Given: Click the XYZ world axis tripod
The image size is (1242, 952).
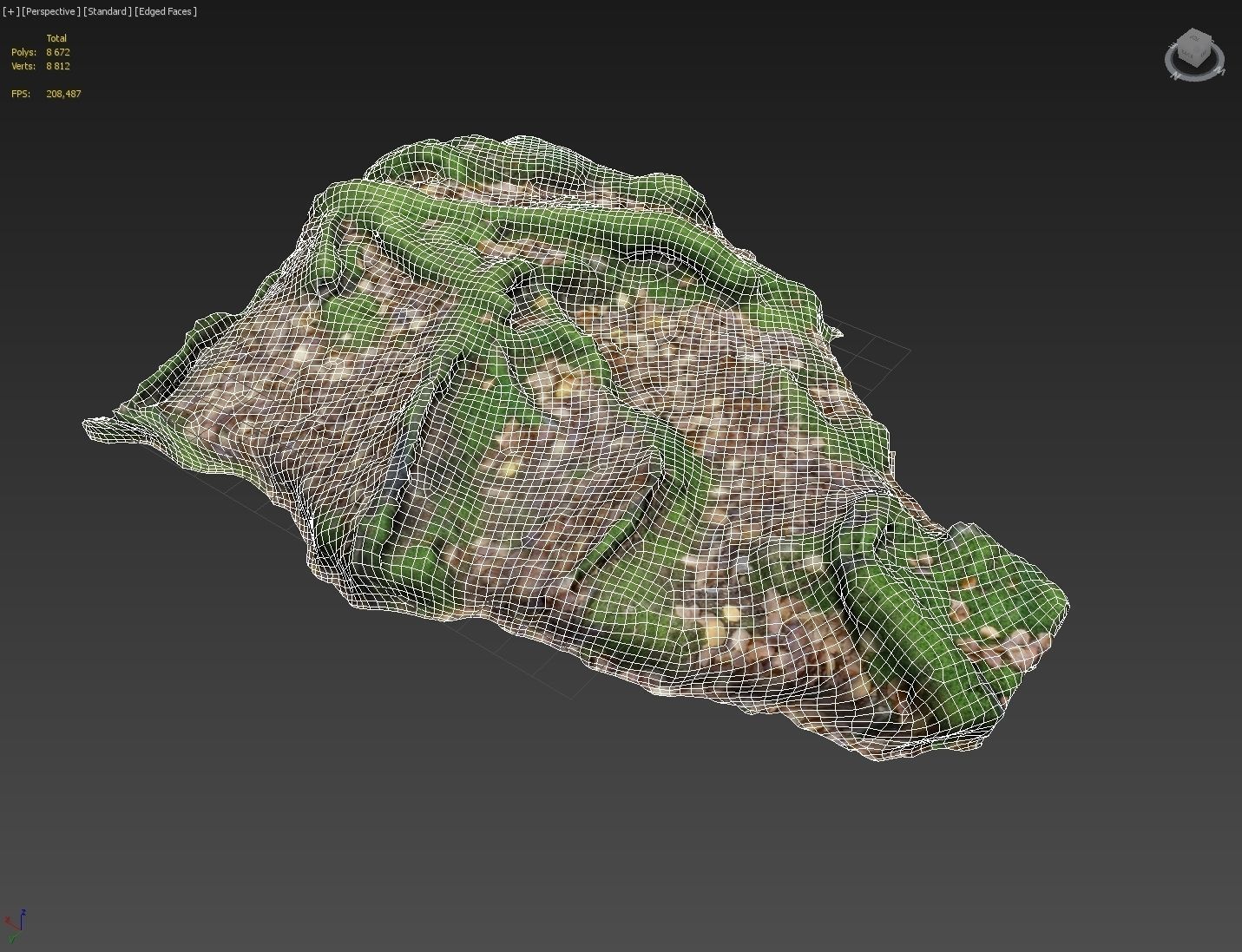Looking at the screenshot, I should click(x=15, y=926).
